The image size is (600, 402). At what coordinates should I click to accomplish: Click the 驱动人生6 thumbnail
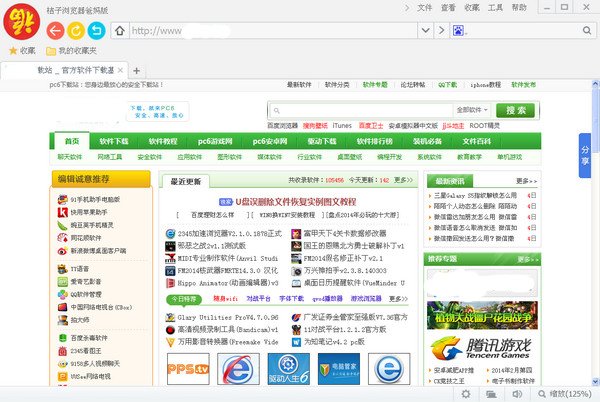[289, 369]
